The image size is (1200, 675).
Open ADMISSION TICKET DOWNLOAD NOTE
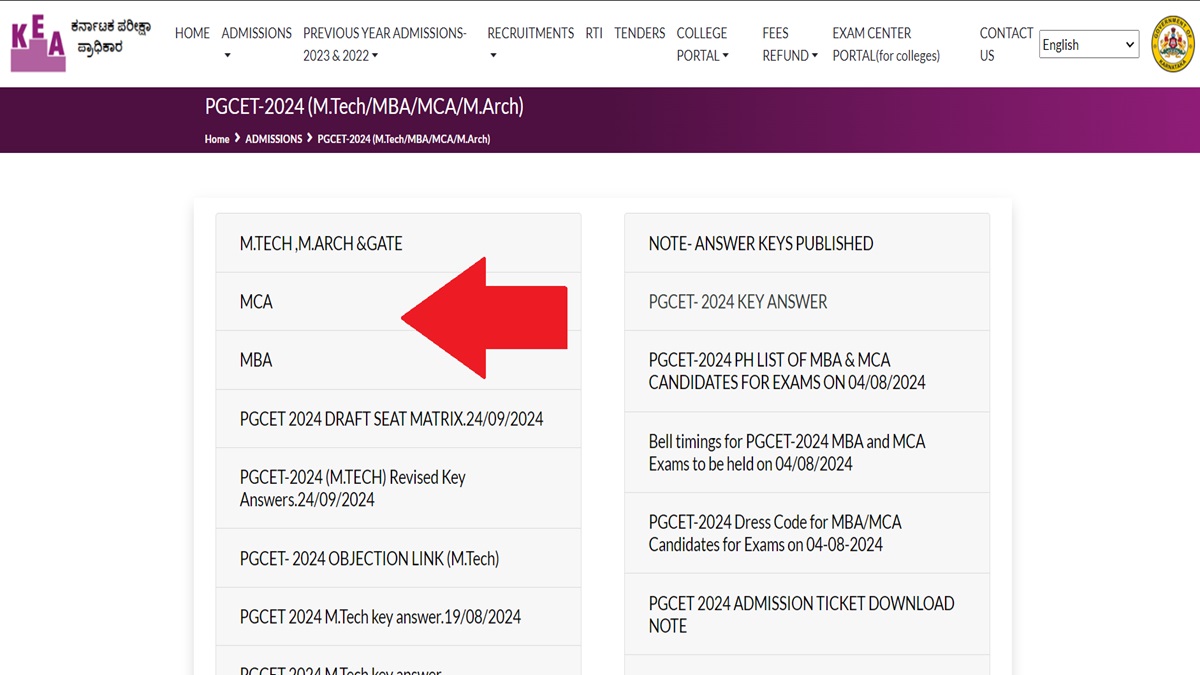[807, 614]
